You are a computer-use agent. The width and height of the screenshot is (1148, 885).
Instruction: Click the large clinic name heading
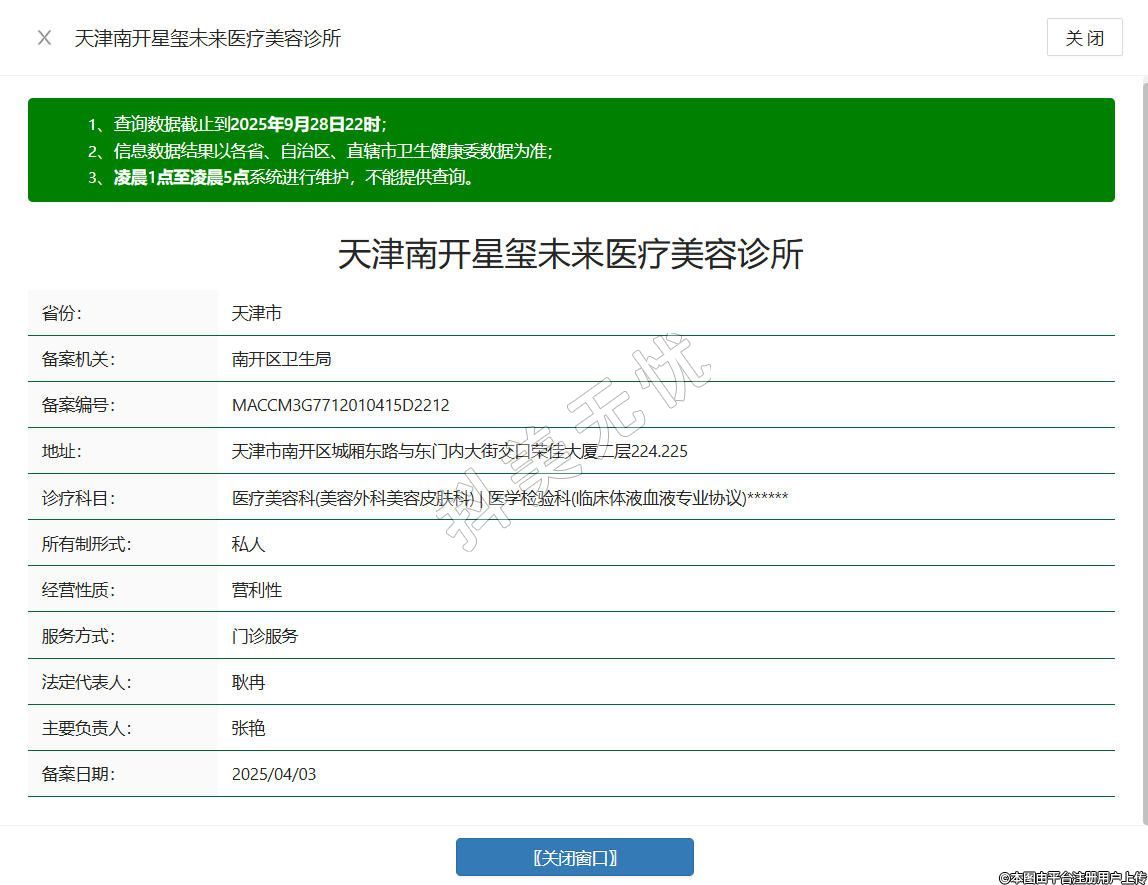(x=570, y=254)
